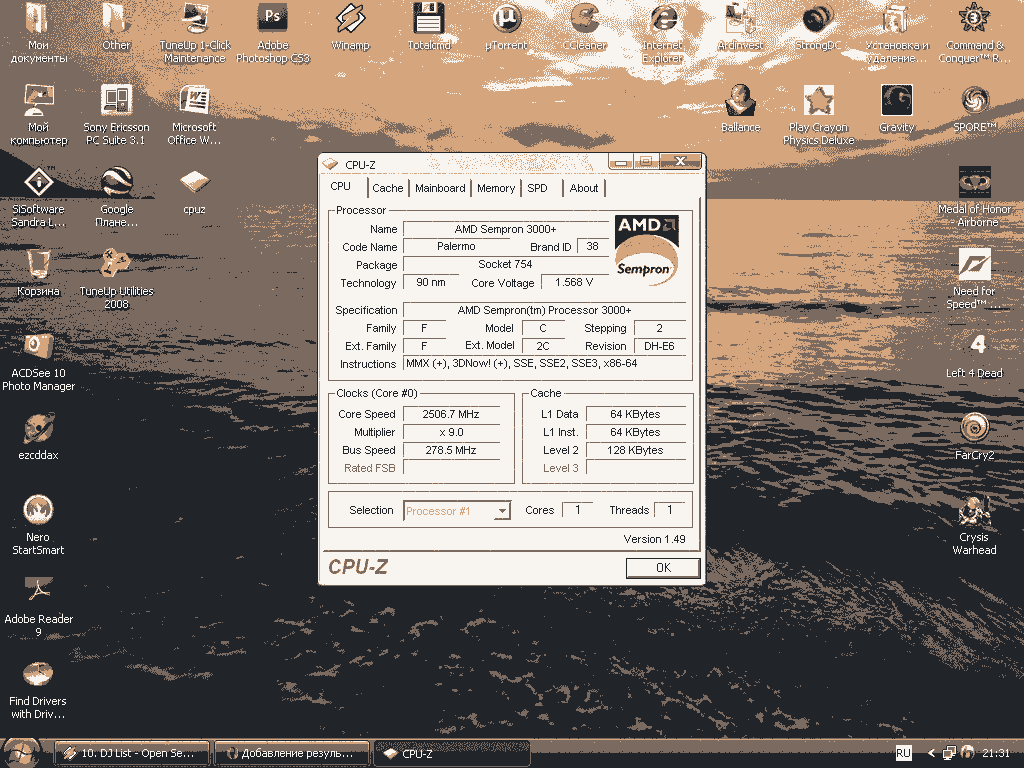The width and height of the screenshot is (1024, 768).
Task: Launch Nero StartSmart from the desktop
Action: tap(38, 511)
